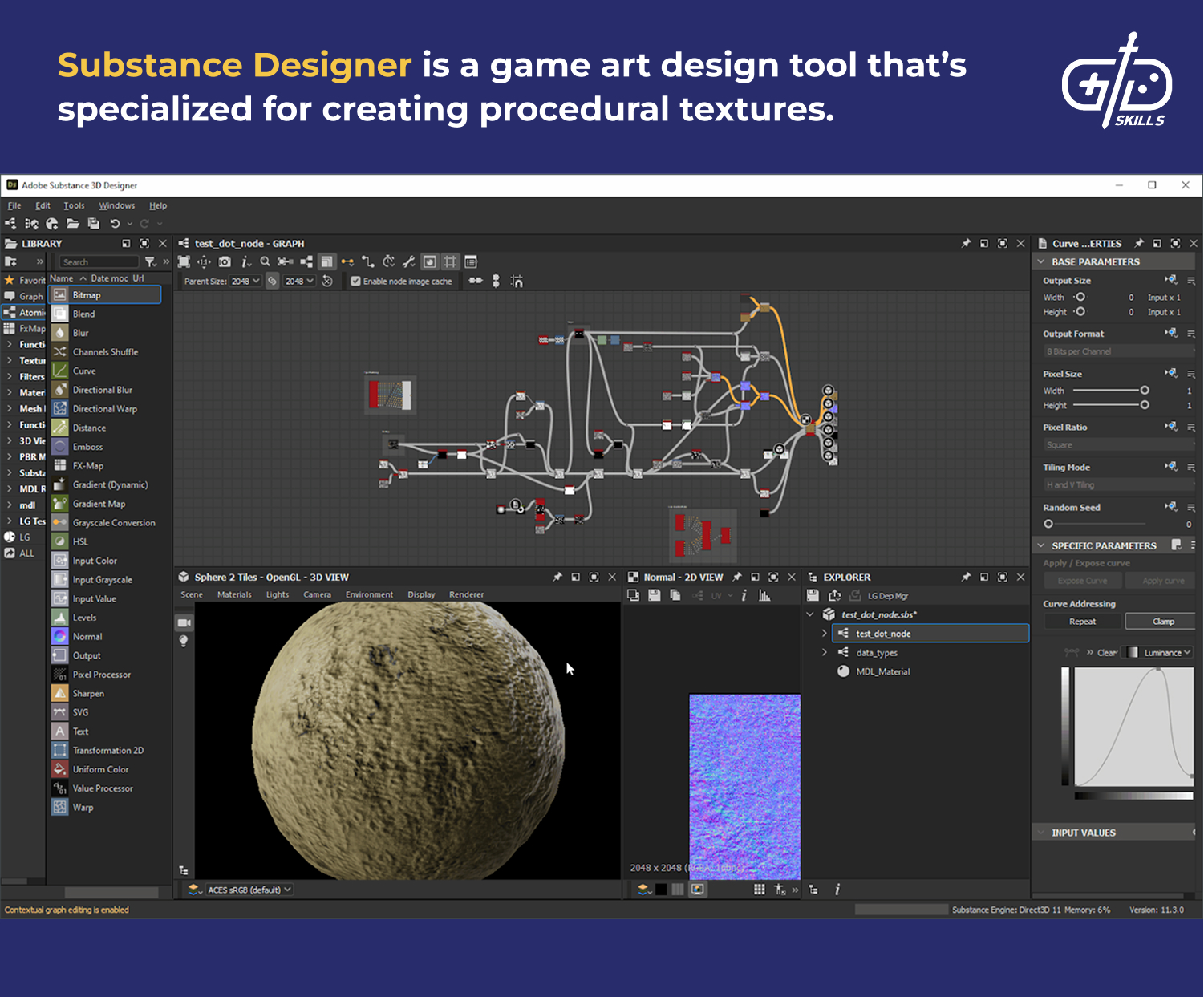Select MDL_Material in Explorer tree

(882, 671)
